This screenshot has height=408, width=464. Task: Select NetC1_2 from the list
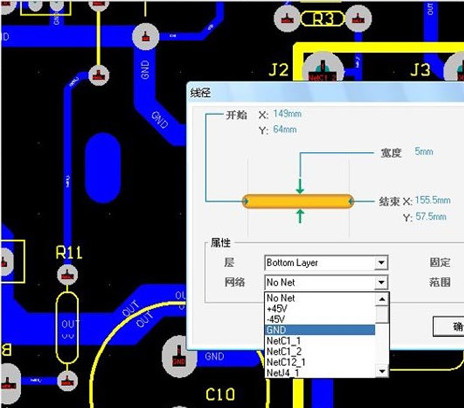click(320, 351)
